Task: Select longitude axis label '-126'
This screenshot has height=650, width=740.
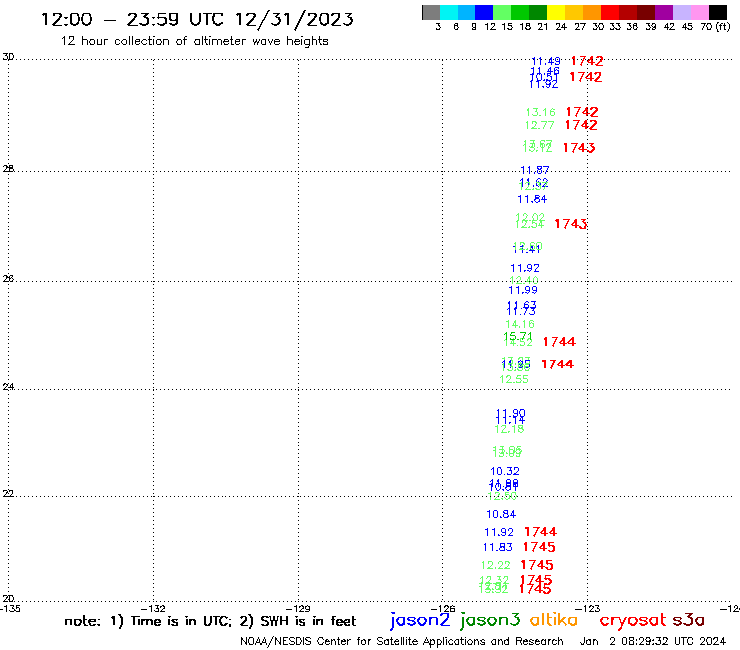Action: coord(443,609)
